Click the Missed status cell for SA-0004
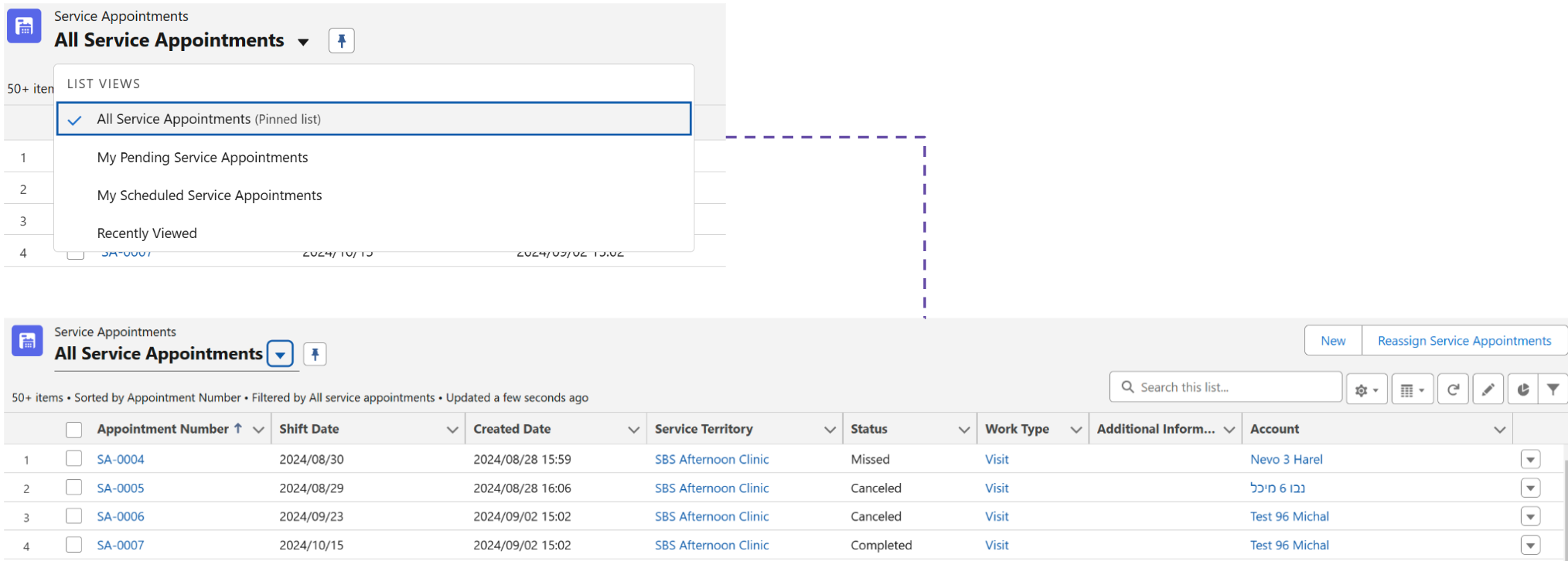Image resolution: width=1568 pixels, height=568 pixels. (870, 459)
